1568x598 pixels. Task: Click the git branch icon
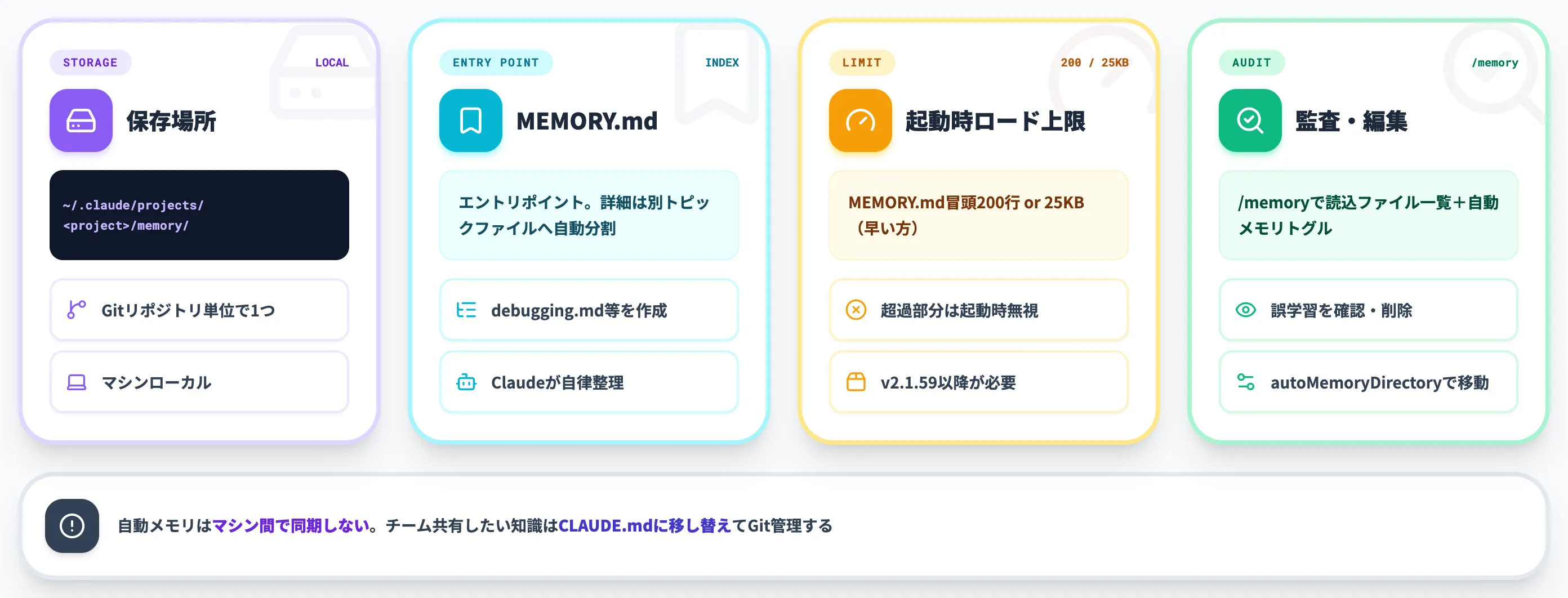[76, 310]
